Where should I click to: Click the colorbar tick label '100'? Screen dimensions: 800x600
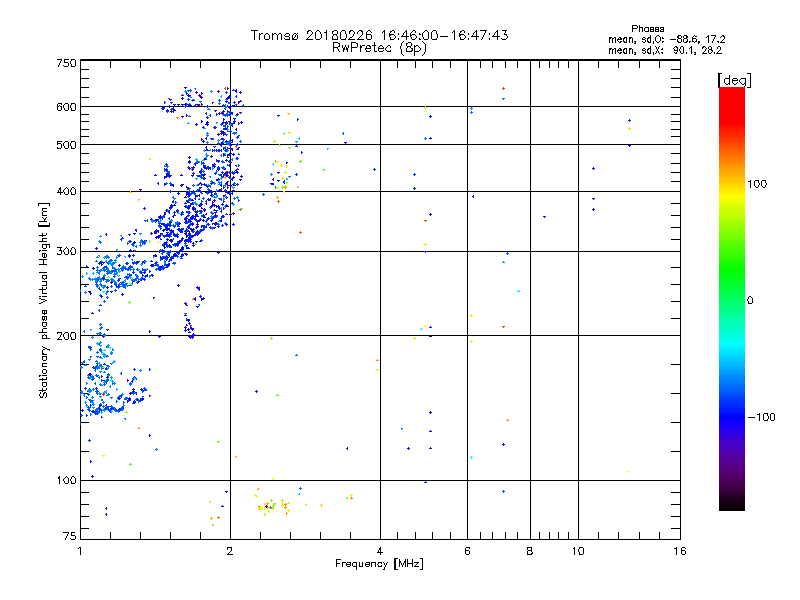tap(757, 184)
